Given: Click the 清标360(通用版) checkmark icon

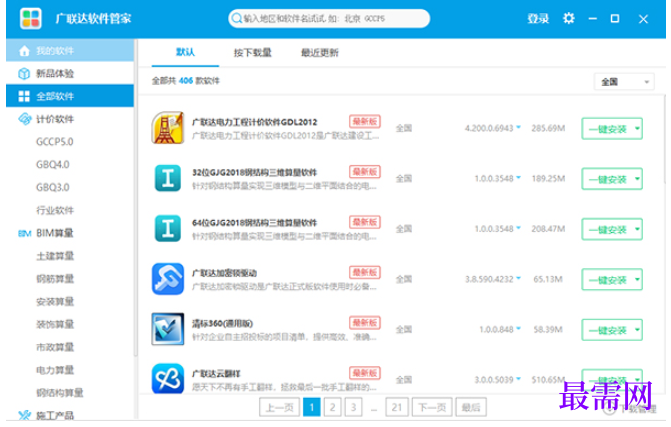Looking at the screenshot, I should coord(168,329).
